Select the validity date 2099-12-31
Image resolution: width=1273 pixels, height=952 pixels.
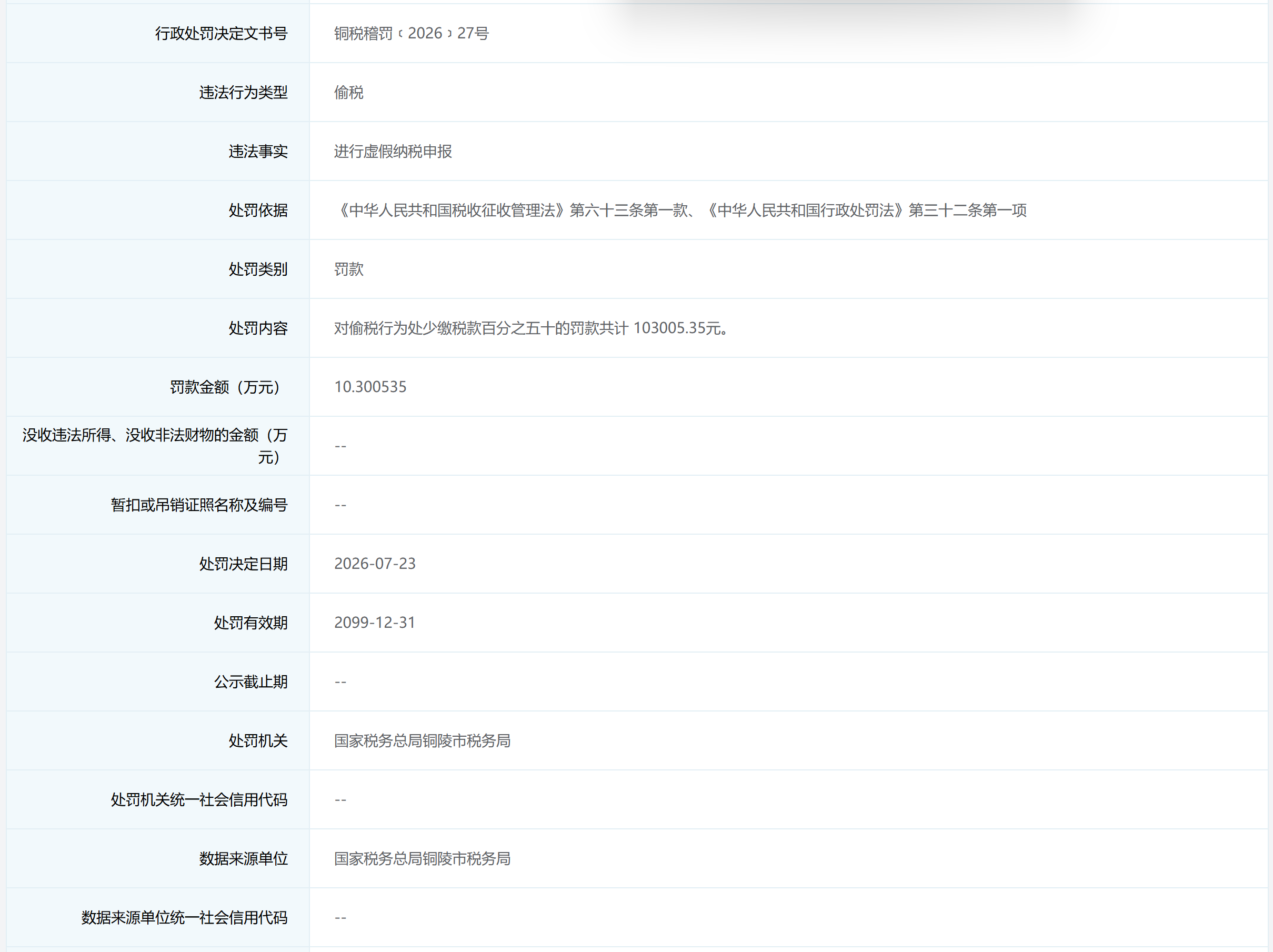(x=375, y=623)
